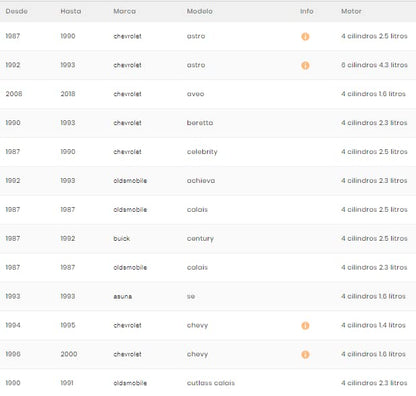Screen dimensions: 416x396
Task: Select model cell 'cutlass calais'
Action: (211, 383)
